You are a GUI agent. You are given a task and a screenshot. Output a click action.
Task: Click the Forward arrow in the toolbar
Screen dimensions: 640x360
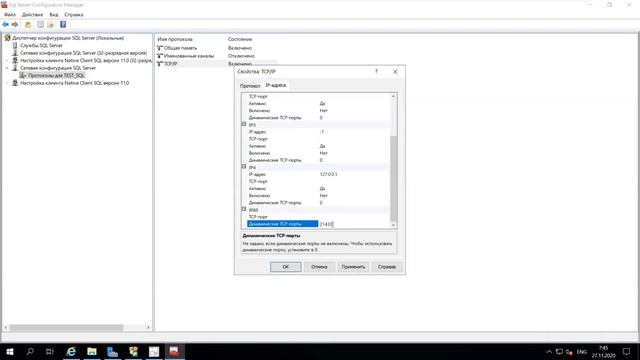pos(15,24)
